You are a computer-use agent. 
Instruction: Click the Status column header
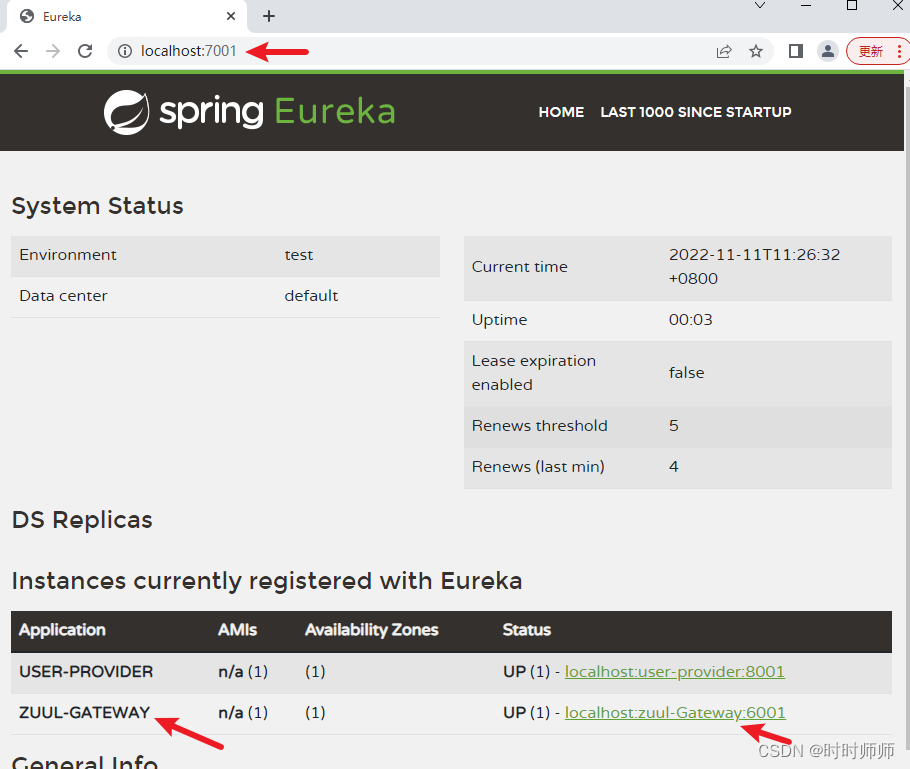pyautogui.click(x=526, y=630)
